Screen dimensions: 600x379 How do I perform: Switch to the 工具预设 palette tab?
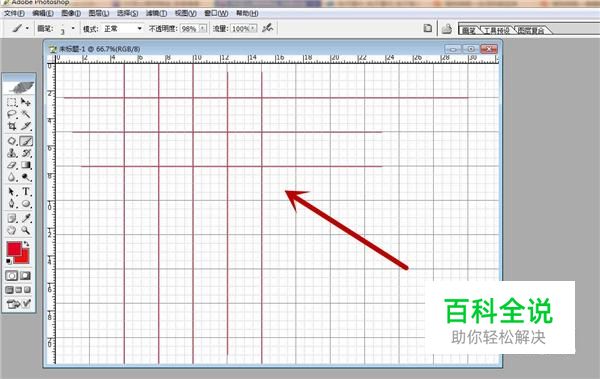(496, 31)
